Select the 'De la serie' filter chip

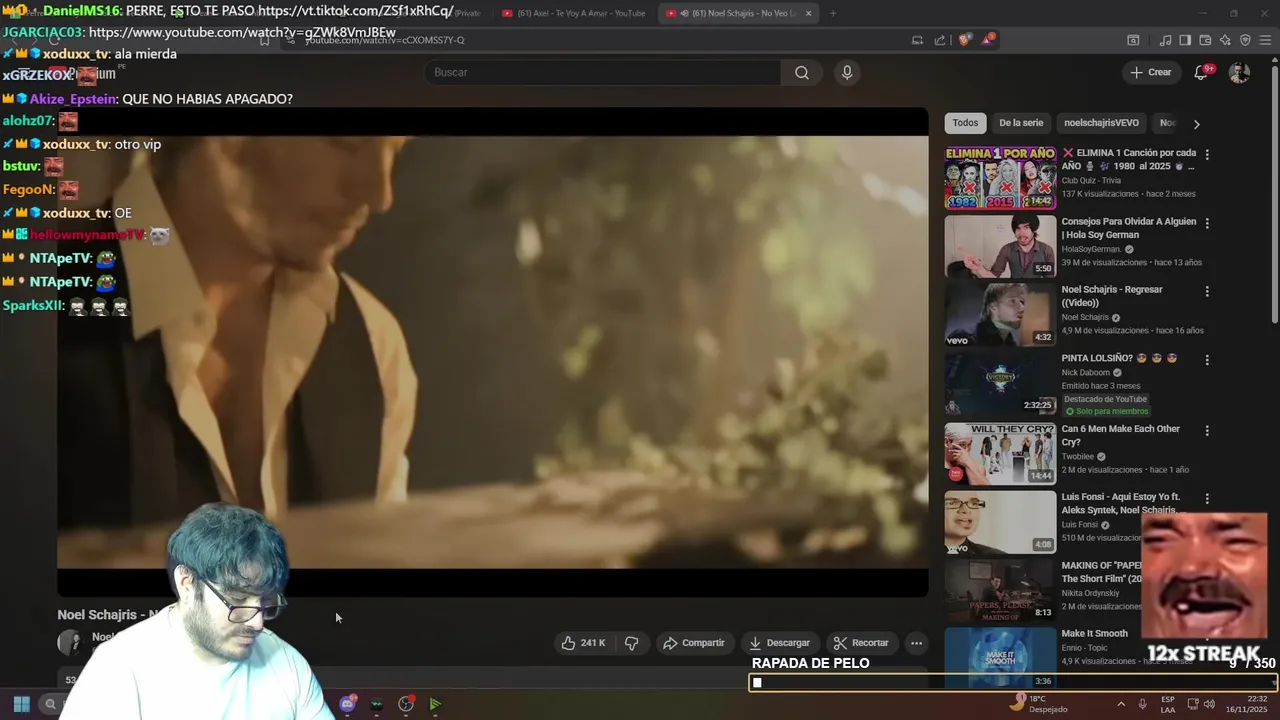tap(1021, 123)
